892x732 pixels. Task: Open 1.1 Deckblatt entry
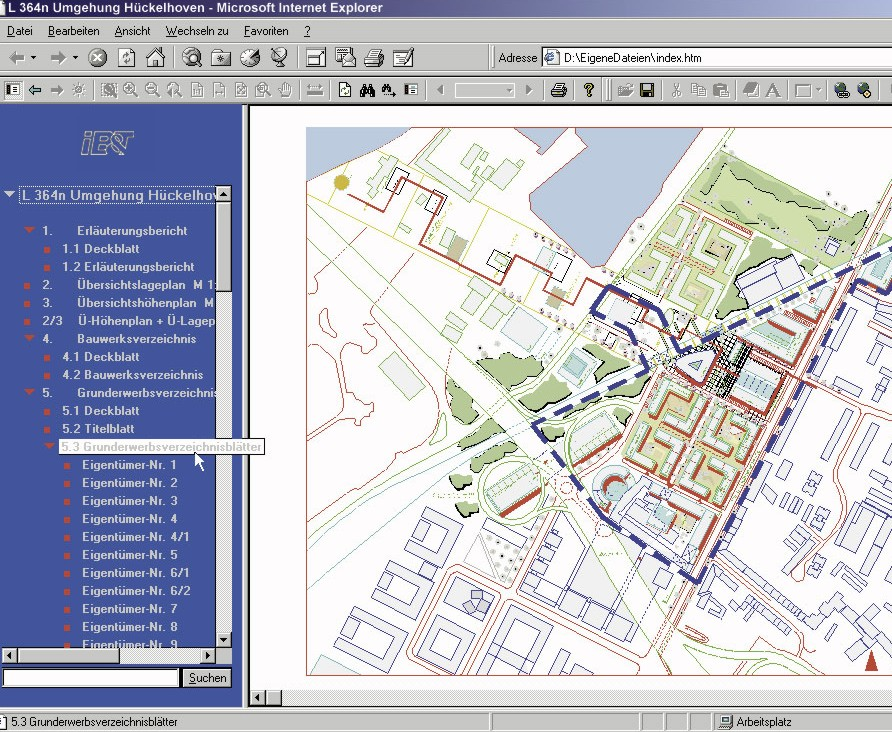[x=101, y=249]
